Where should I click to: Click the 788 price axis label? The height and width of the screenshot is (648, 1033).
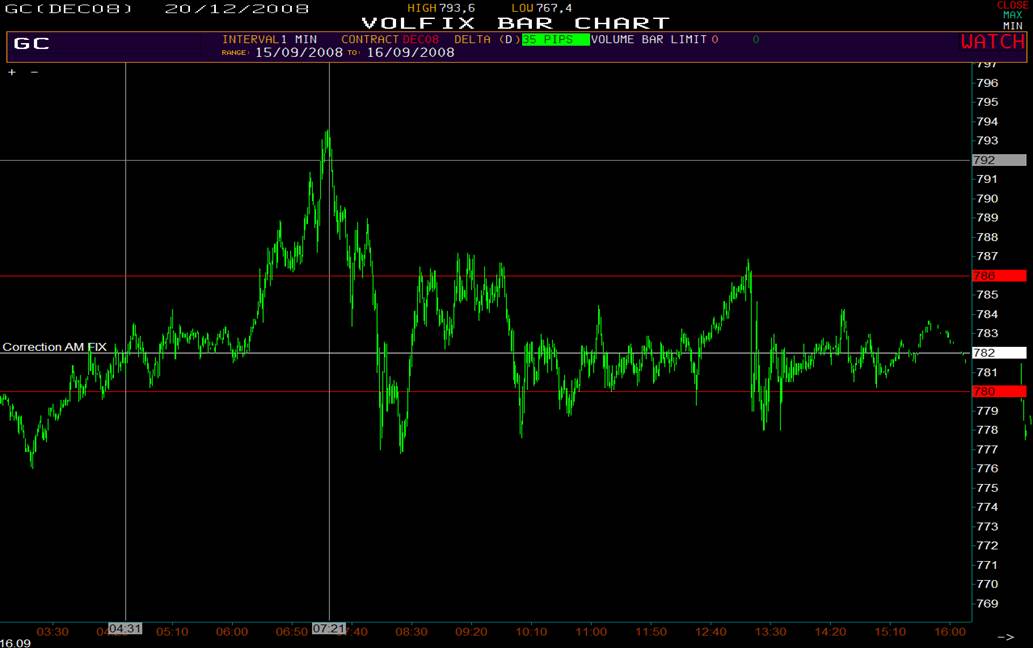[x=988, y=237]
